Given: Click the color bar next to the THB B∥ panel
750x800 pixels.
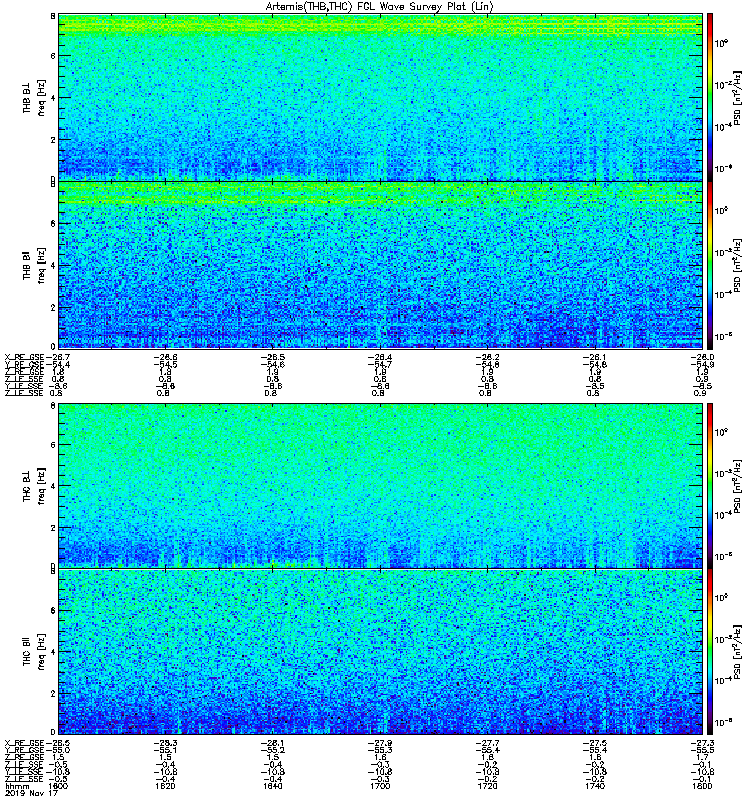Looking at the screenshot, I should coord(709,265).
